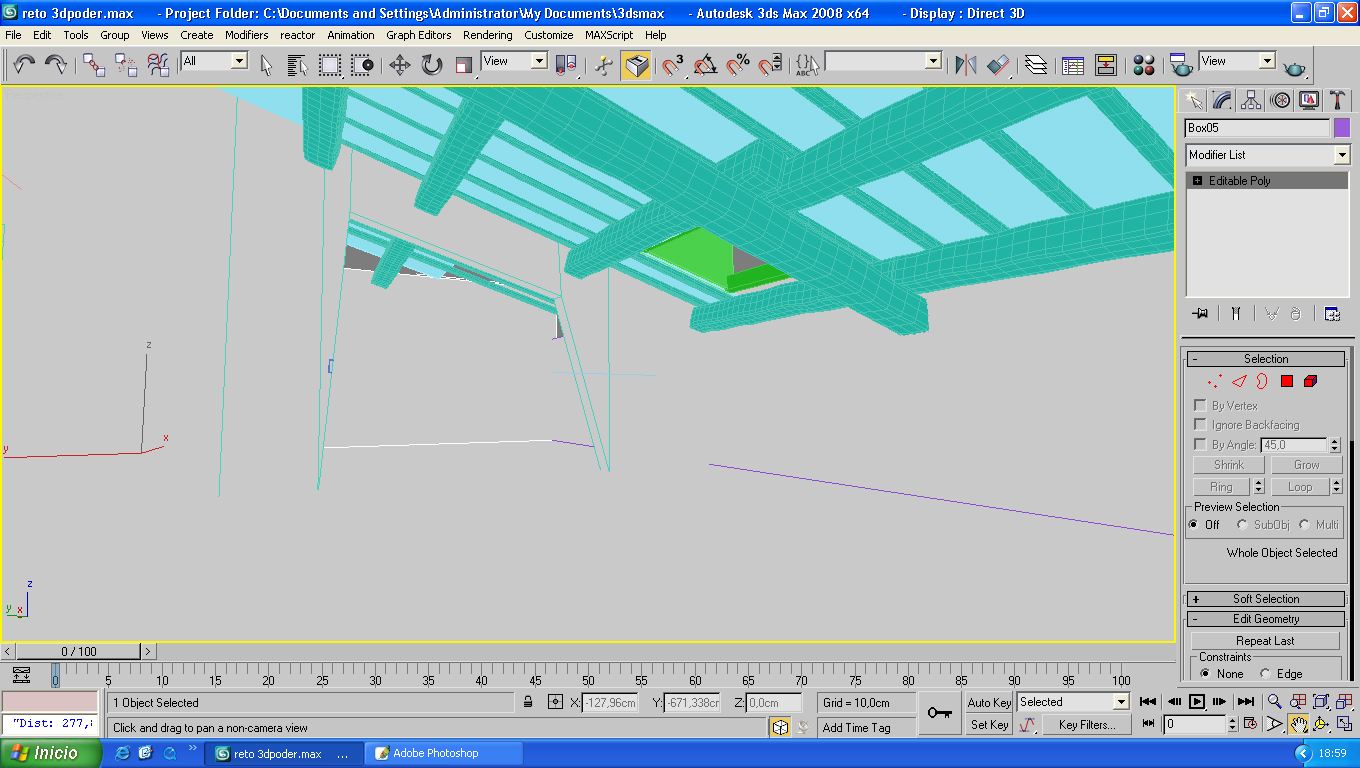Open the reference coordinate system View dropdown

(539, 61)
